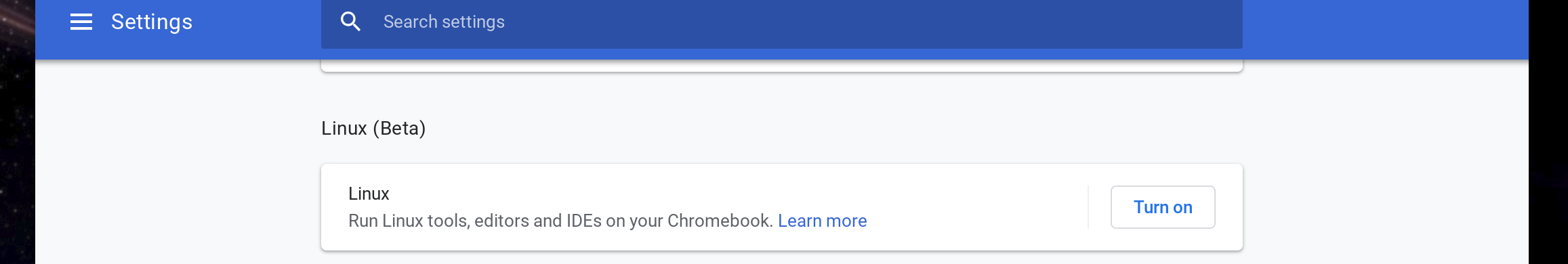Click the partial card above Linux (Beta)

[x=781, y=66]
